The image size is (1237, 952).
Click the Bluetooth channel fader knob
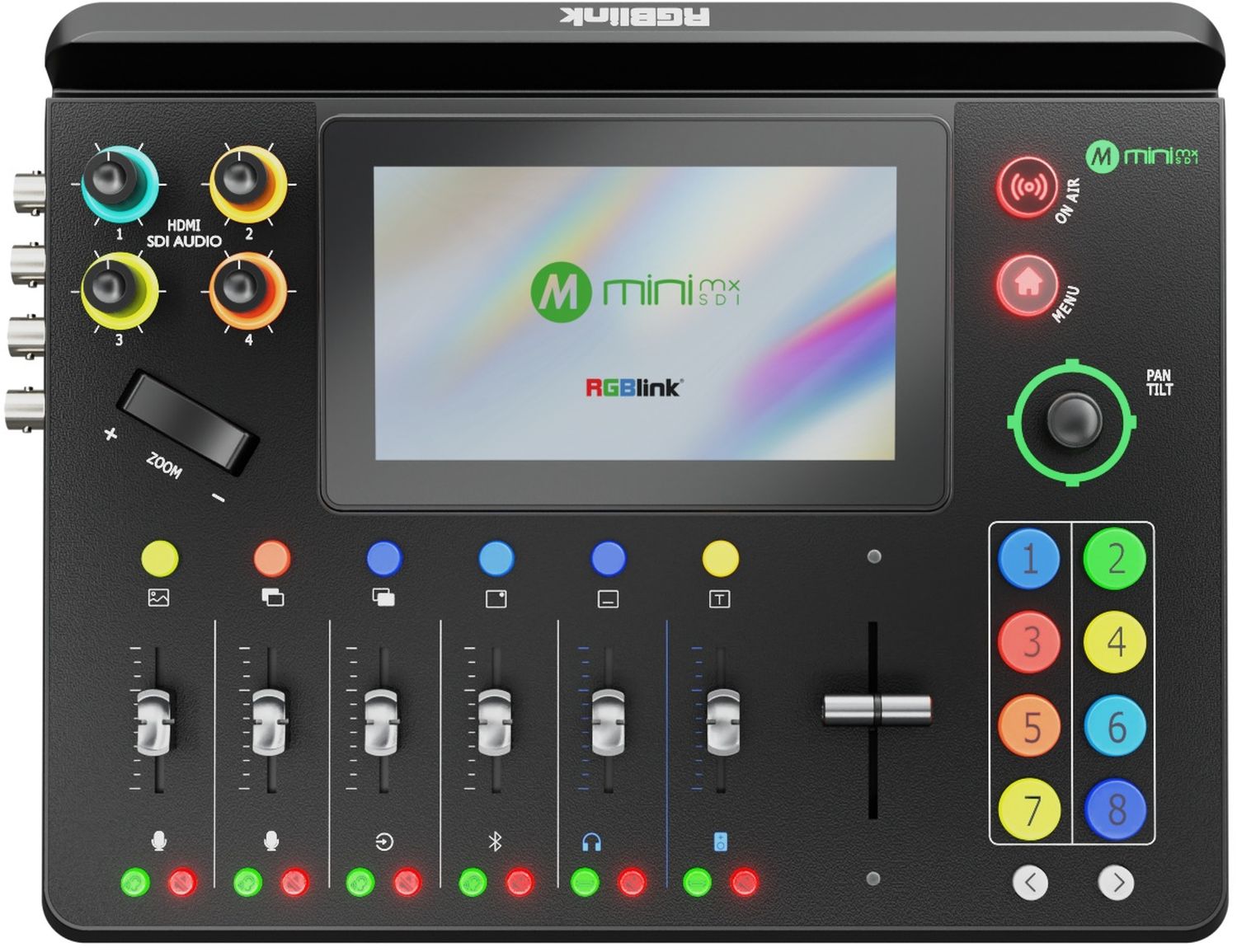pos(494,722)
